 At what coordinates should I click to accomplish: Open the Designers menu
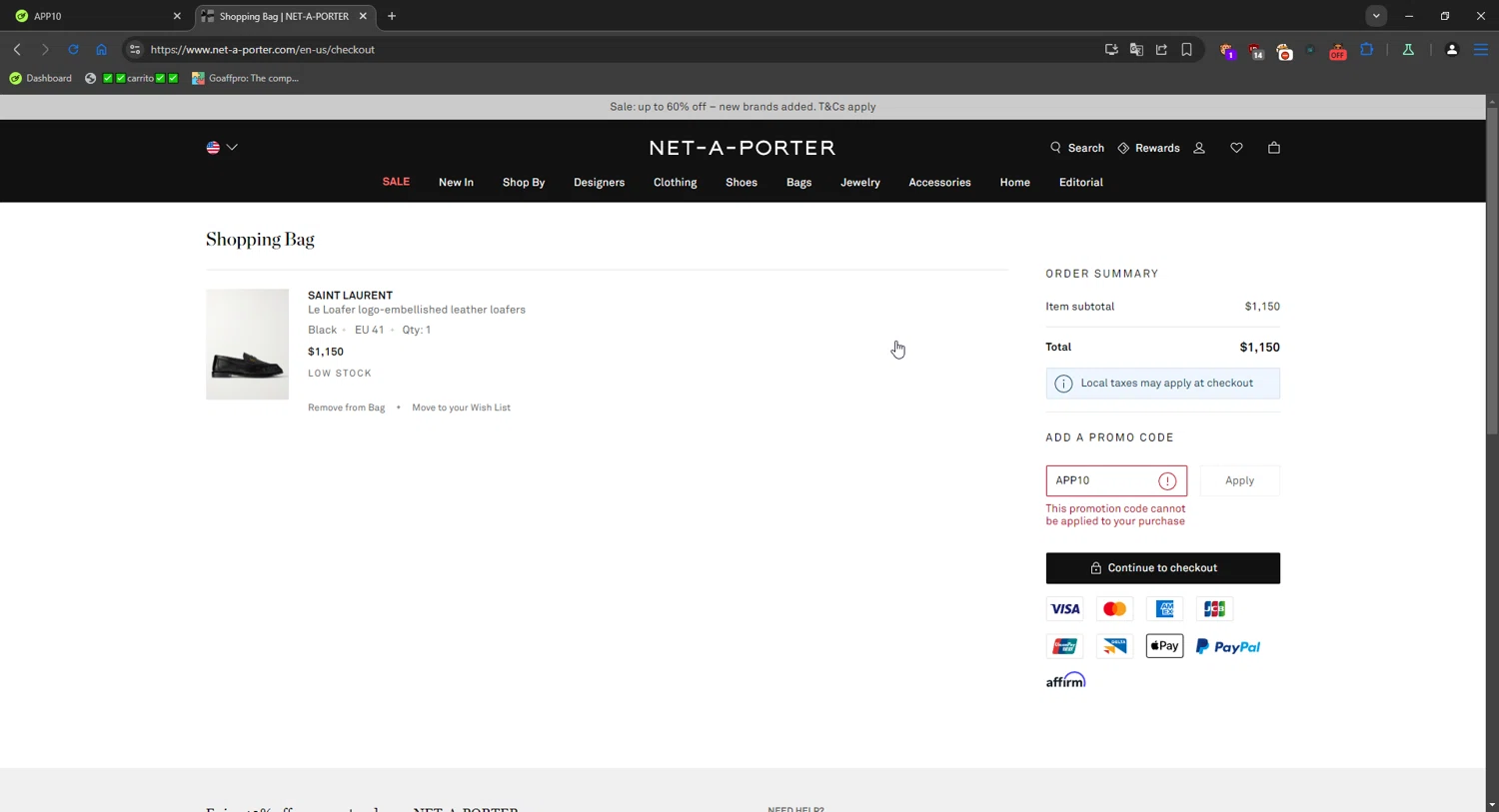[599, 183]
